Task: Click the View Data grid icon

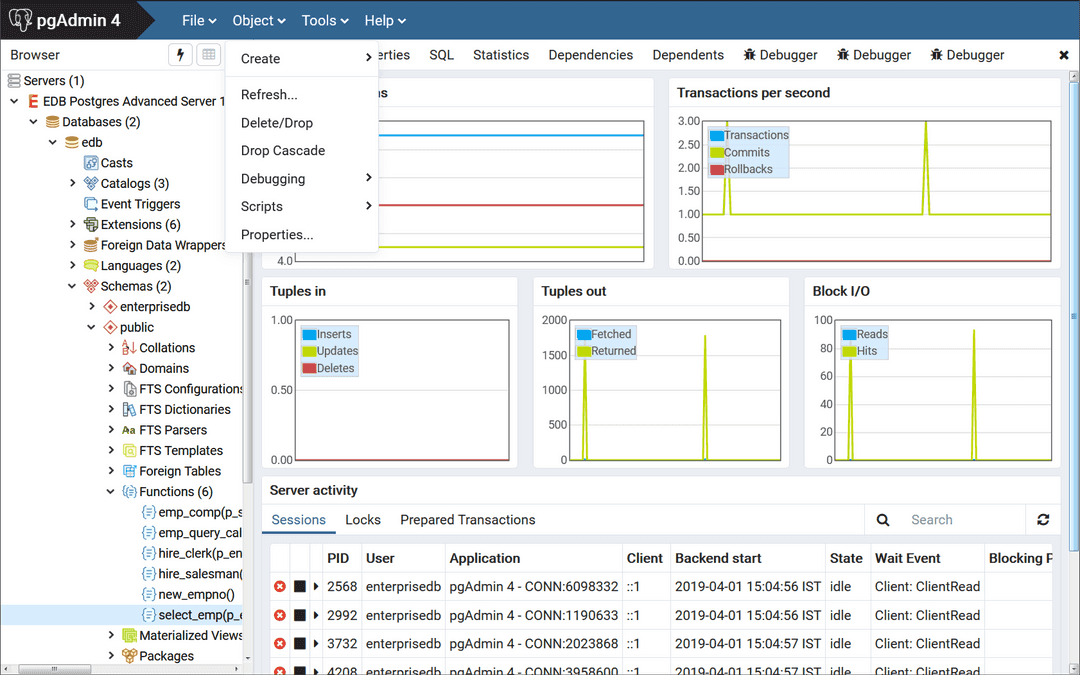Action: (x=208, y=55)
